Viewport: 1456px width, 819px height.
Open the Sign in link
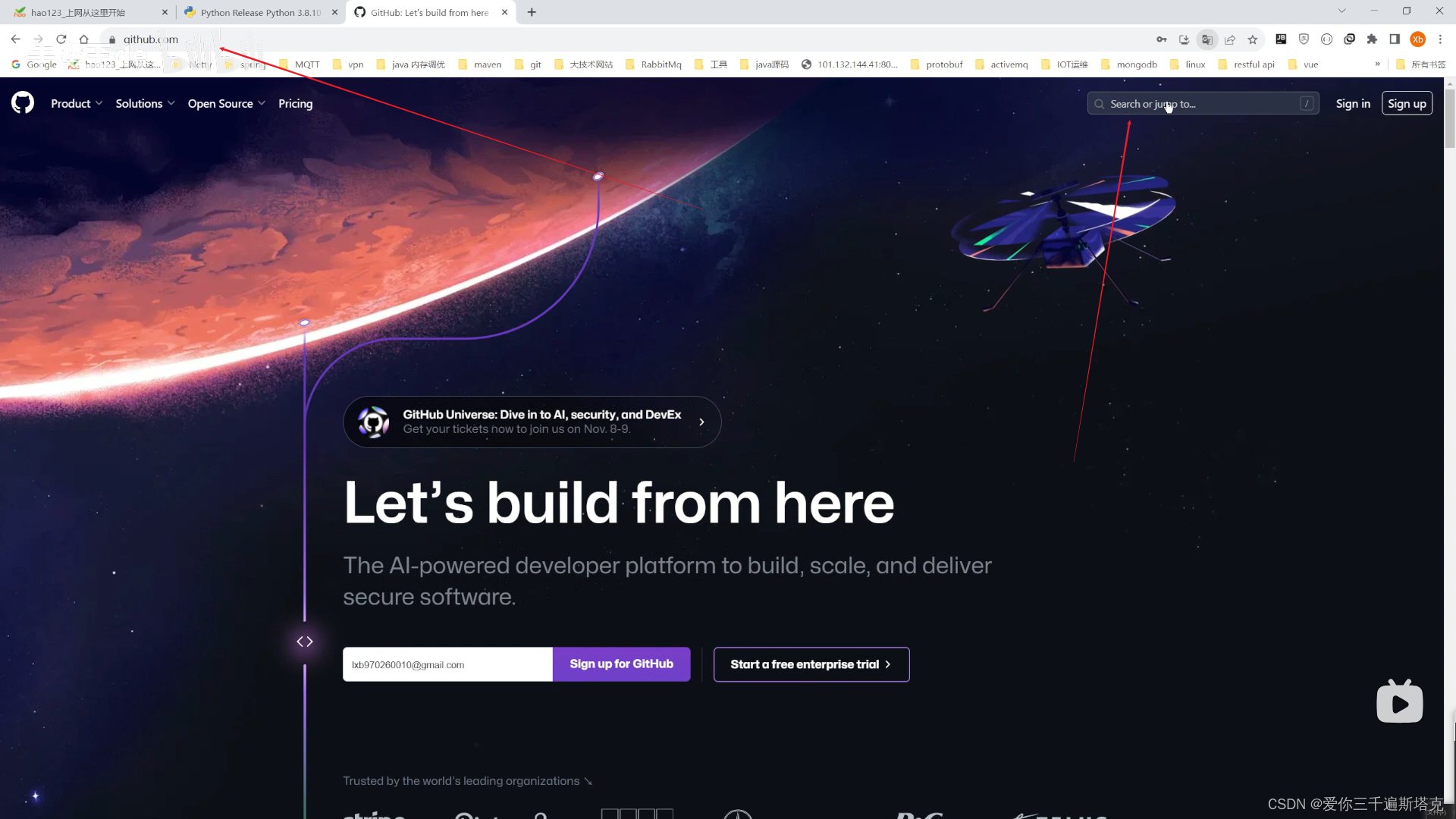[x=1353, y=104]
